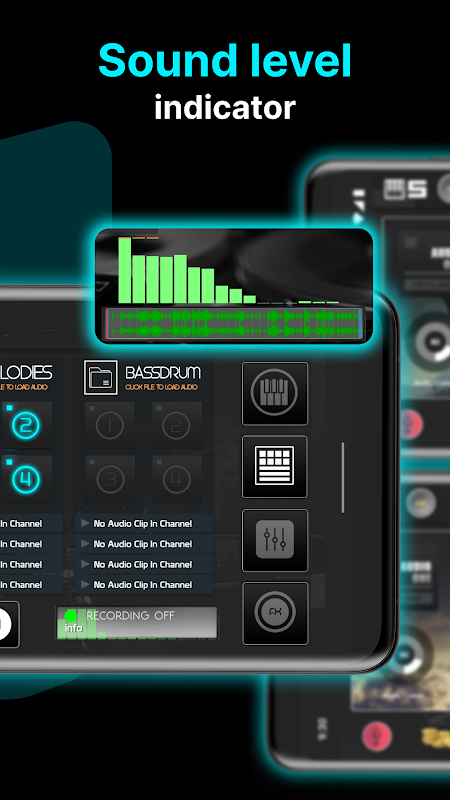Click the BASSDRUM heading text
This screenshot has height=800, width=450.
(x=163, y=372)
